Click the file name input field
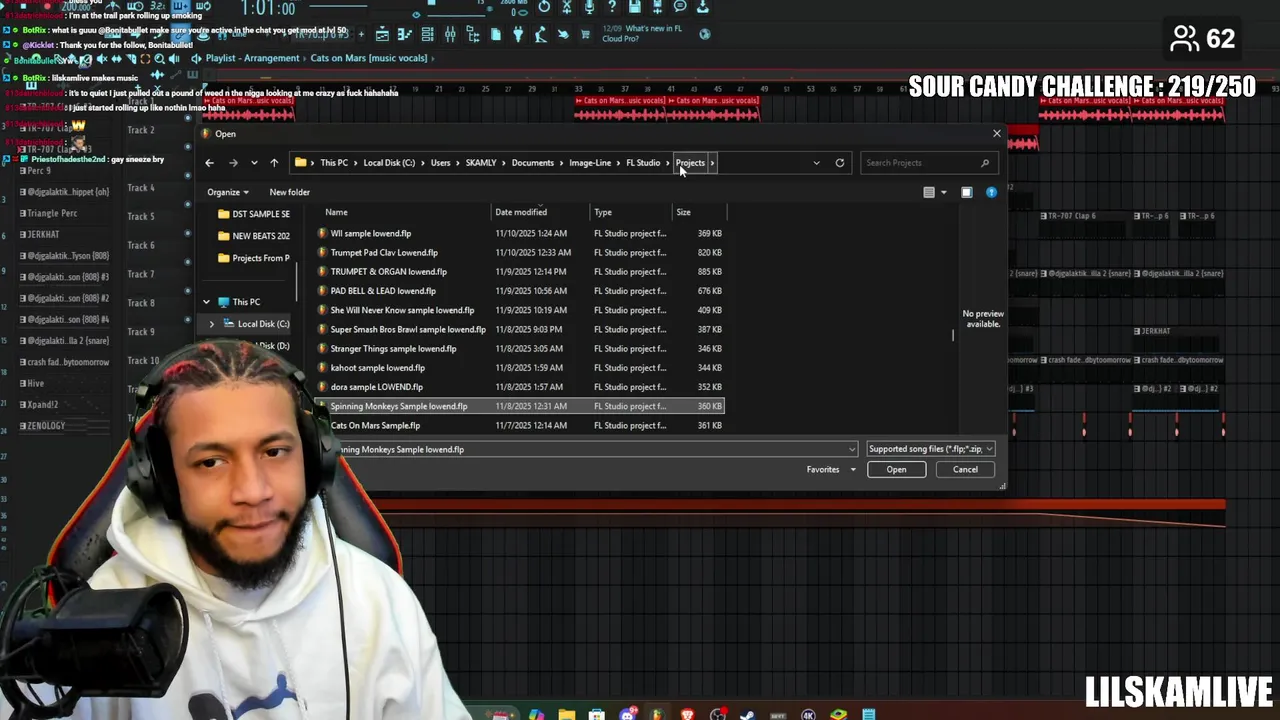 point(590,449)
